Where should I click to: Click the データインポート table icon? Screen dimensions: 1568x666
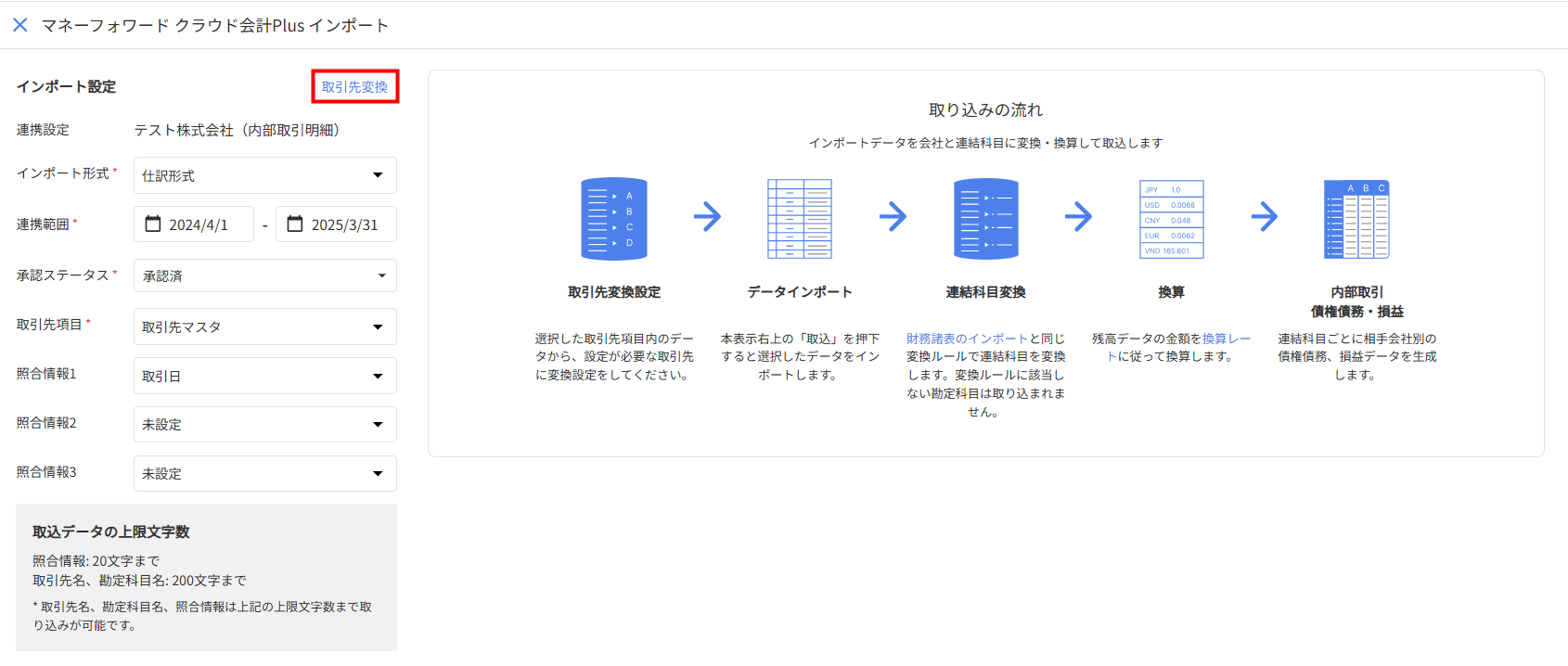click(x=799, y=219)
